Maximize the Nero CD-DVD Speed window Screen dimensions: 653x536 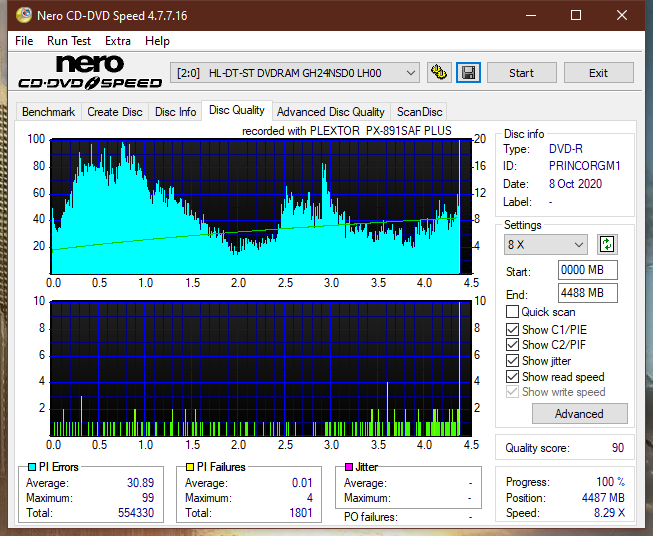tap(576, 15)
